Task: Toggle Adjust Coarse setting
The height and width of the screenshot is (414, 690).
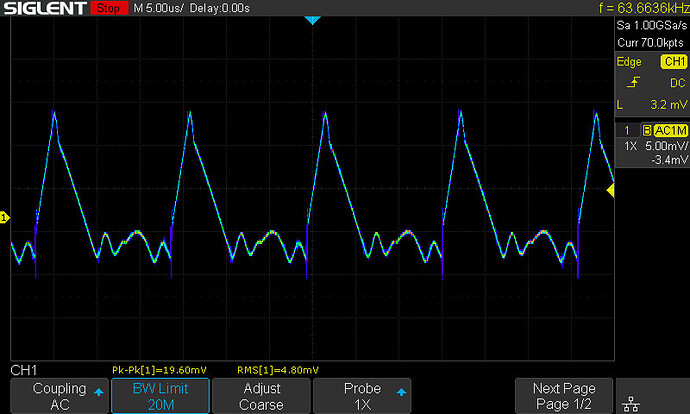Action: click(261, 396)
